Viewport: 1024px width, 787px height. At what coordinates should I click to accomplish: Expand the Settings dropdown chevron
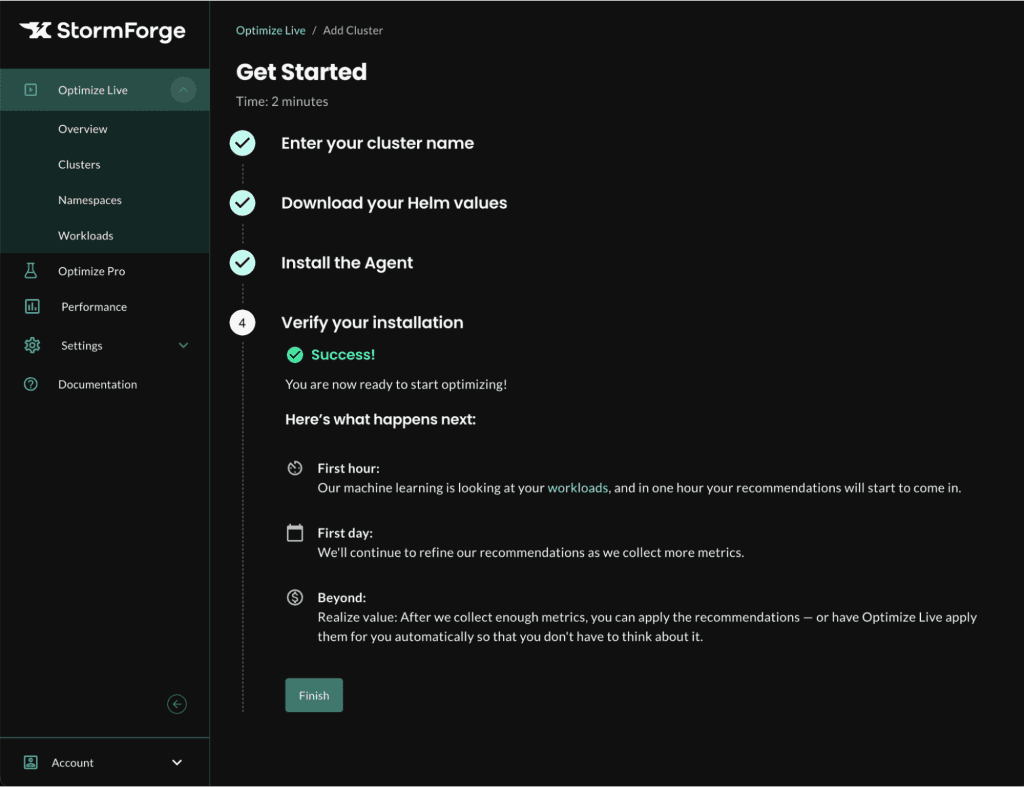(184, 345)
